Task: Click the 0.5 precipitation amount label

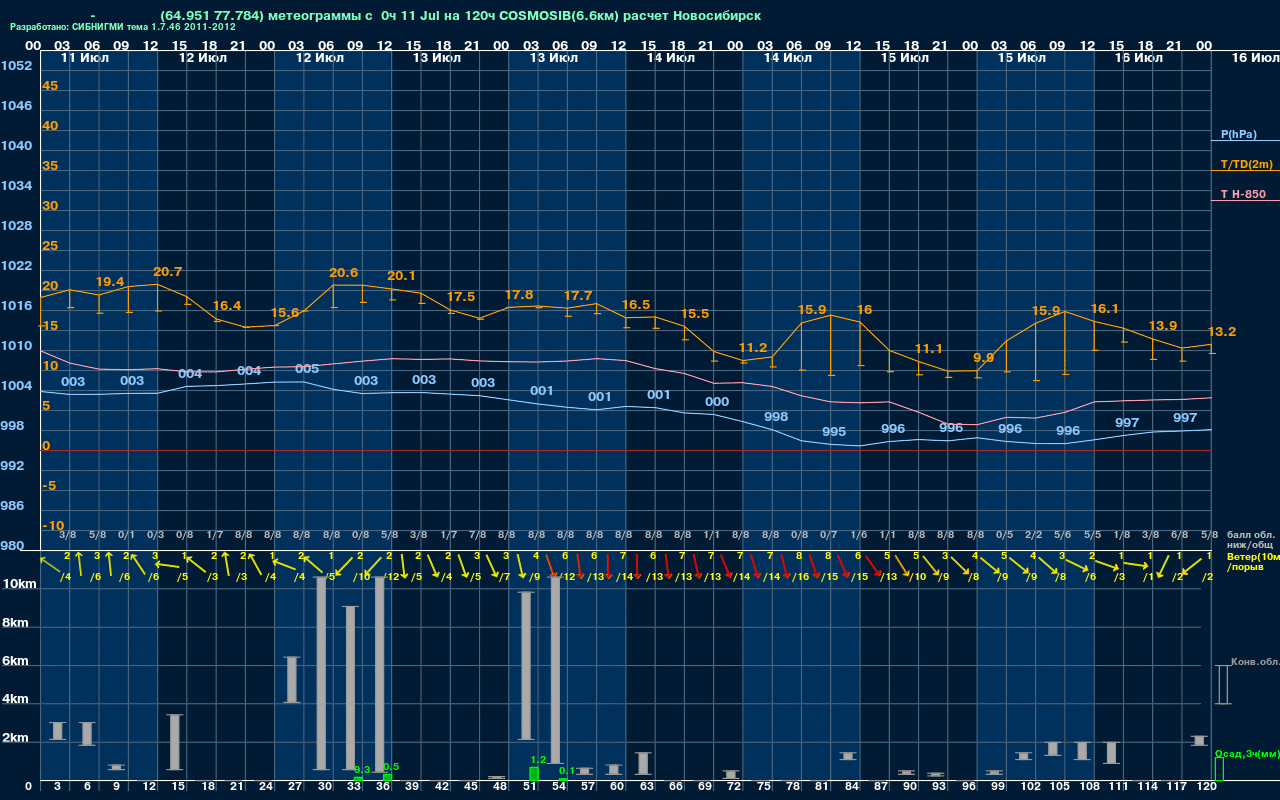Action: pos(391,767)
